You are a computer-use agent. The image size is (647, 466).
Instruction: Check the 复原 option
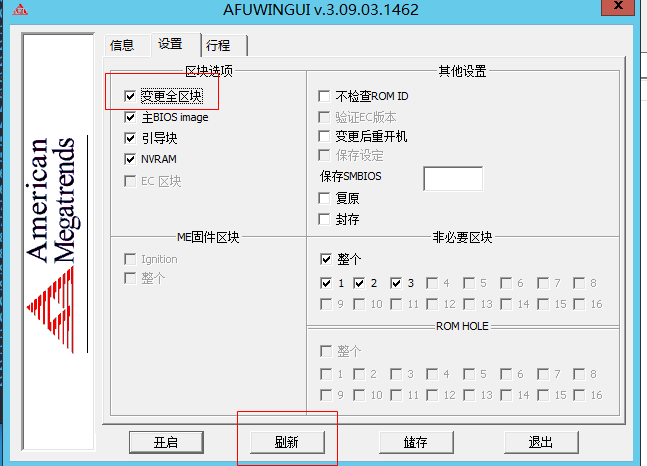coord(324,198)
